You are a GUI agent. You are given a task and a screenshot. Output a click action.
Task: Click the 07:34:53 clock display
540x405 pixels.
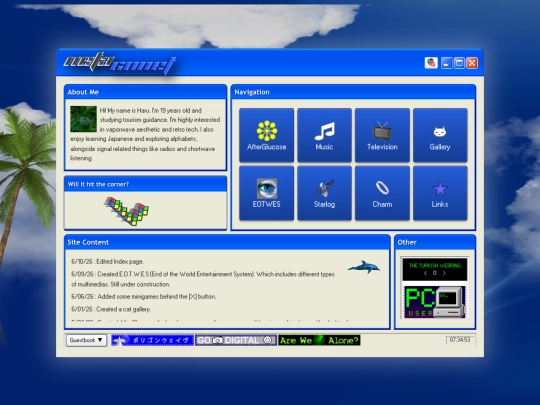[460, 340]
